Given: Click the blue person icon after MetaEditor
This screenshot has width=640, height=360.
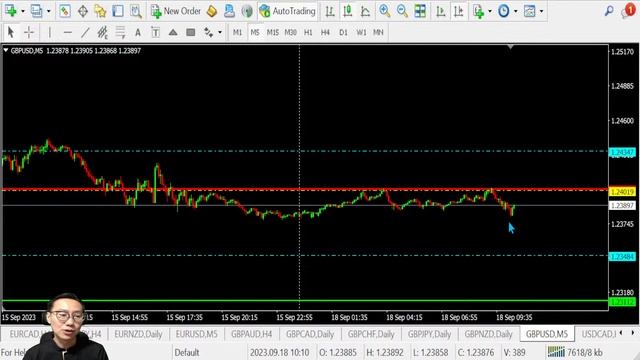Looking at the screenshot, I should pyautogui.click(x=229, y=11).
